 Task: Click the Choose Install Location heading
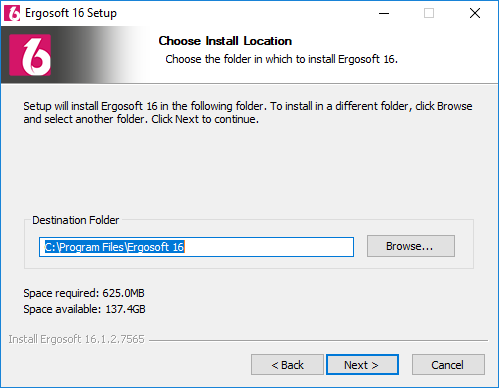click(x=225, y=41)
